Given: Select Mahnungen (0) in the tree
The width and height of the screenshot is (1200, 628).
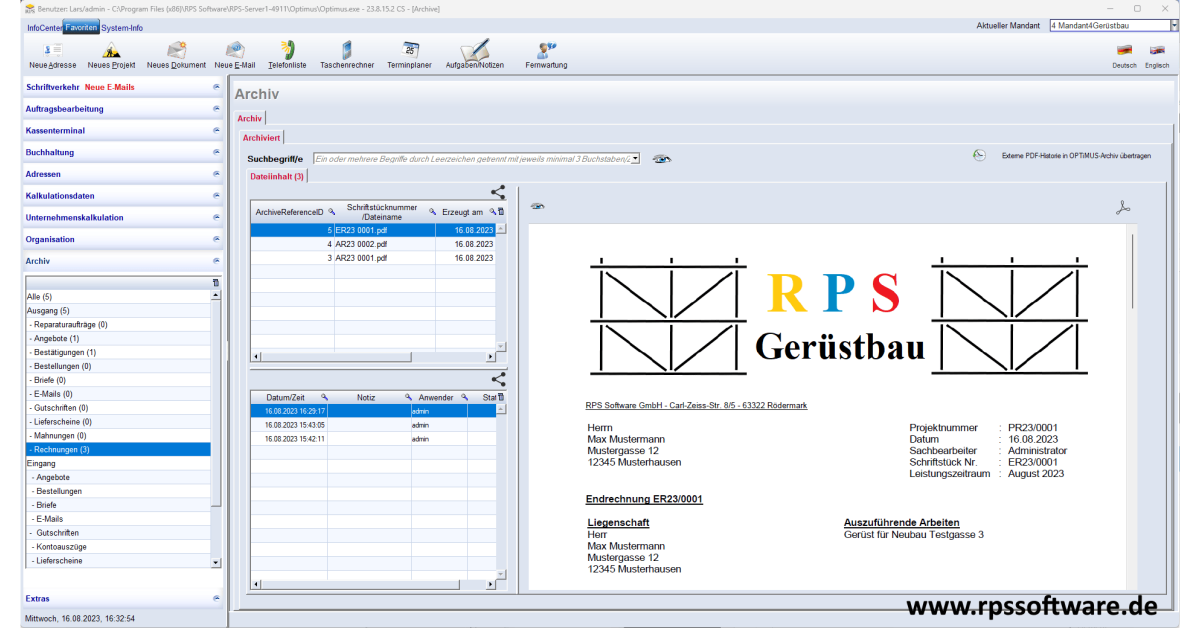Looking at the screenshot, I should click(118, 436).
